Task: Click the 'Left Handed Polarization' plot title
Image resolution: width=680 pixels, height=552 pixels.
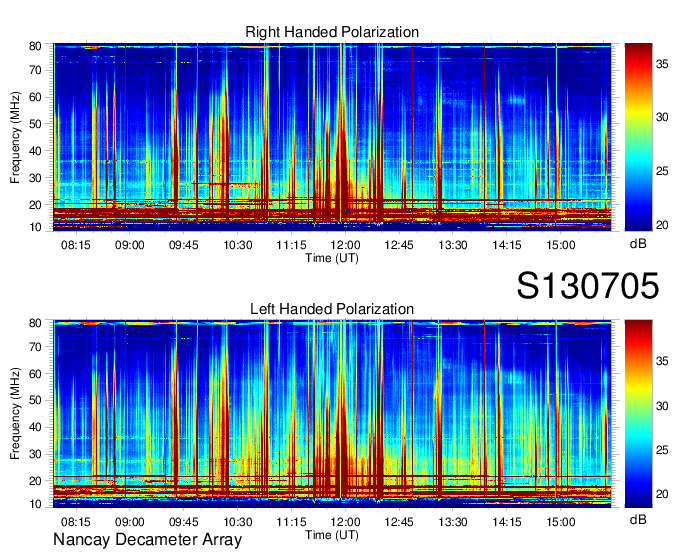Action: tap(332, 309)
